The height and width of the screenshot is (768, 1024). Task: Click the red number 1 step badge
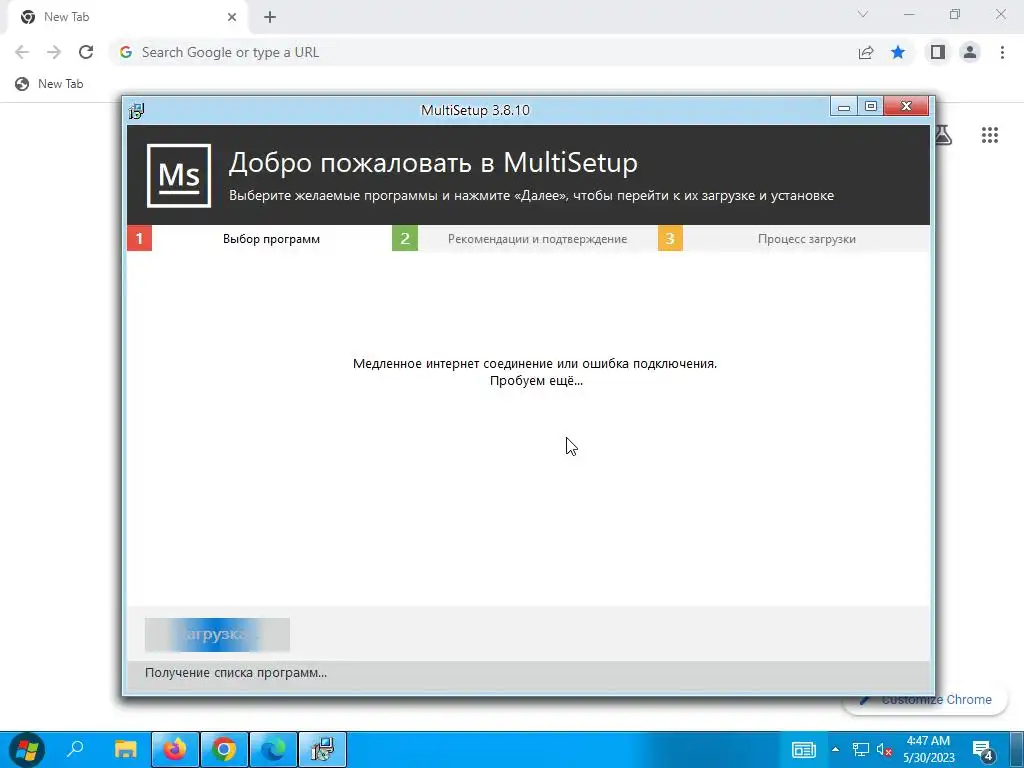point(140,238)
